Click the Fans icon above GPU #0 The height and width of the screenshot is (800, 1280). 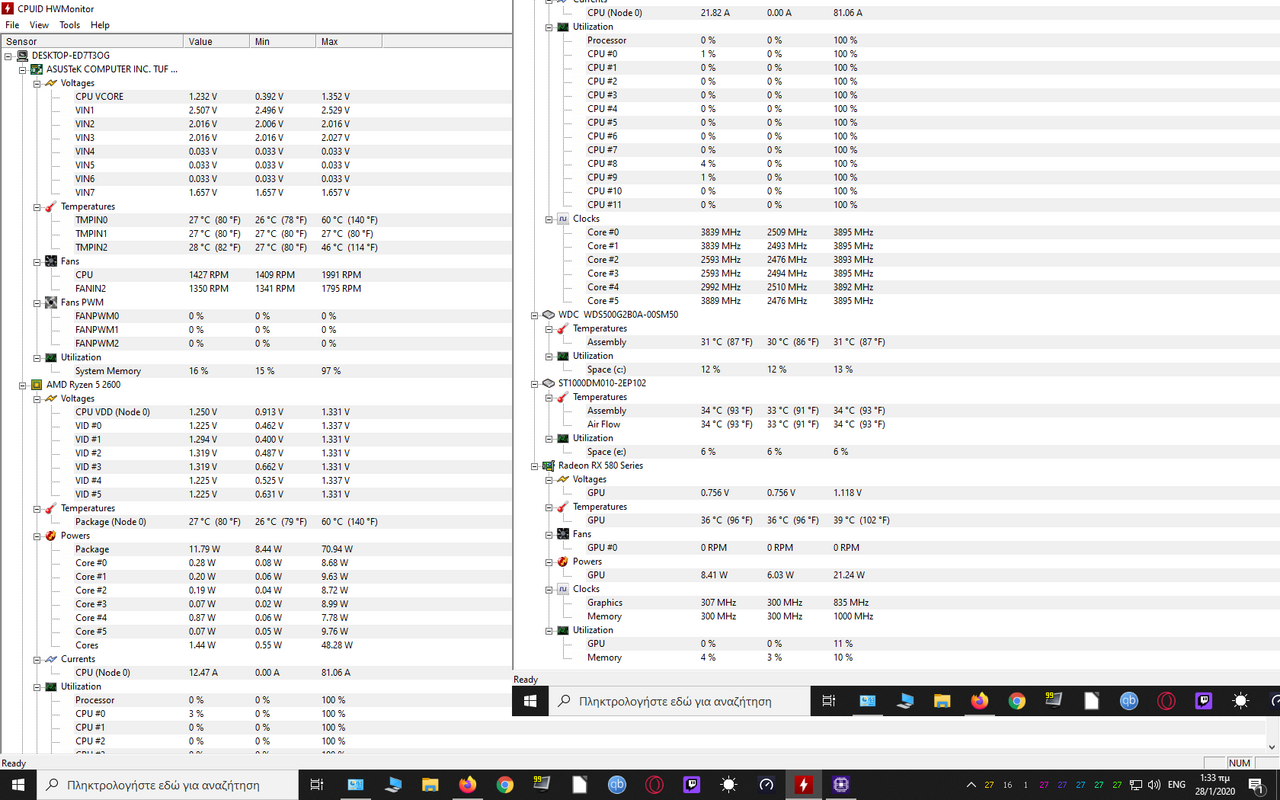tap(563, 534)
